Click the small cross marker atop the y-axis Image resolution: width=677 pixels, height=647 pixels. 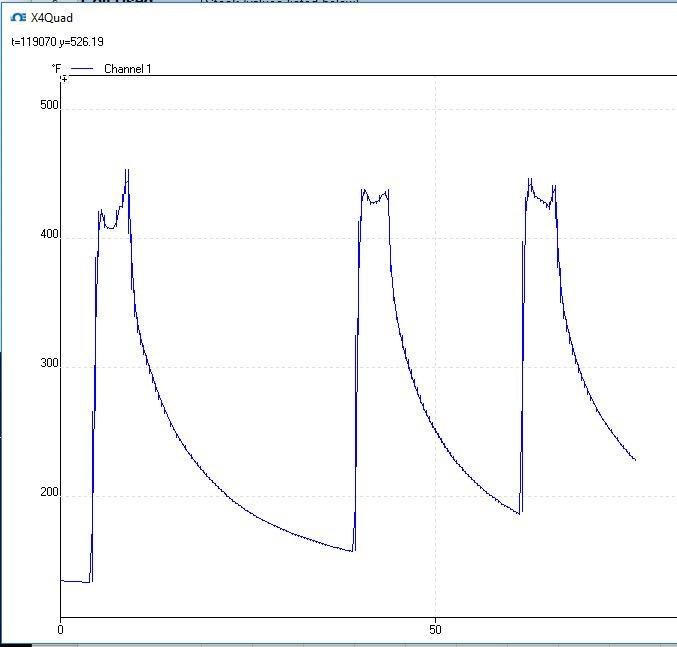coord(64,78)
